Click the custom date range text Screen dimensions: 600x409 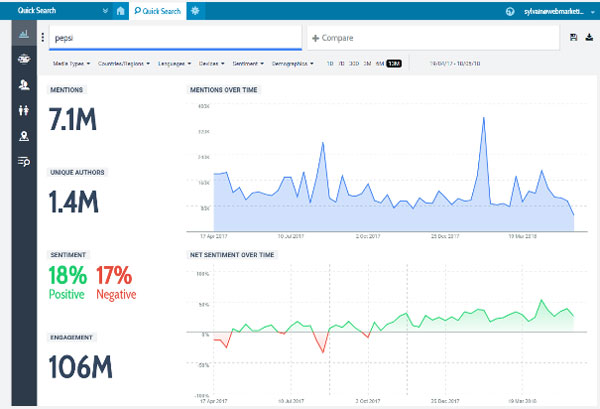point(455,64)
